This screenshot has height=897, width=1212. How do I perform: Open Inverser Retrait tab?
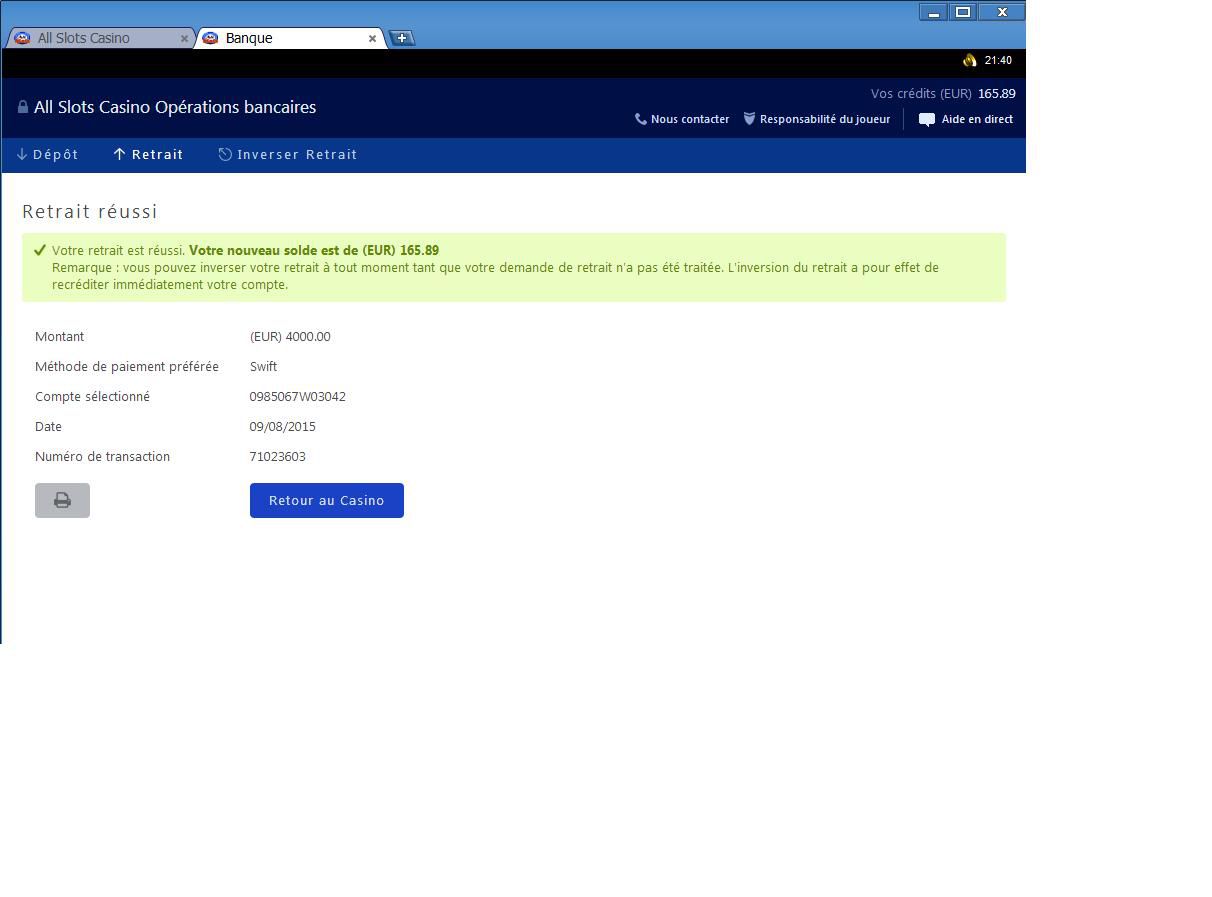288,154
